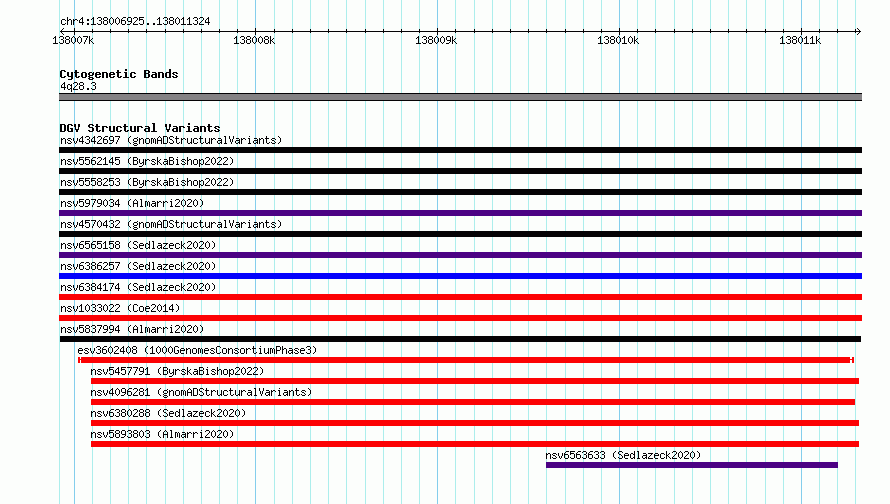This screenshot has width=890, height=504.
Task: Click the 138008k ruler position
Action: [x=254, y=40]
